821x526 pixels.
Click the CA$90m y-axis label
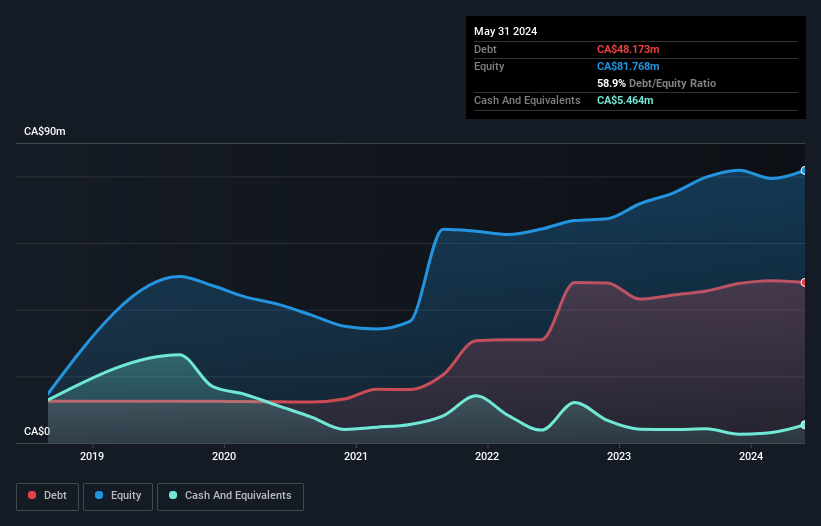click(x=45, y=131)
